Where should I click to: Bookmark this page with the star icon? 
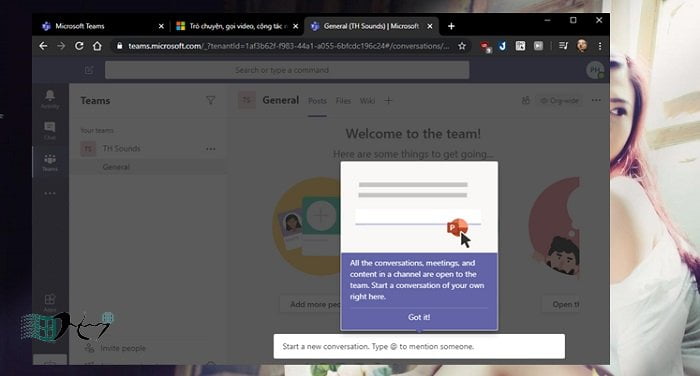462,46
